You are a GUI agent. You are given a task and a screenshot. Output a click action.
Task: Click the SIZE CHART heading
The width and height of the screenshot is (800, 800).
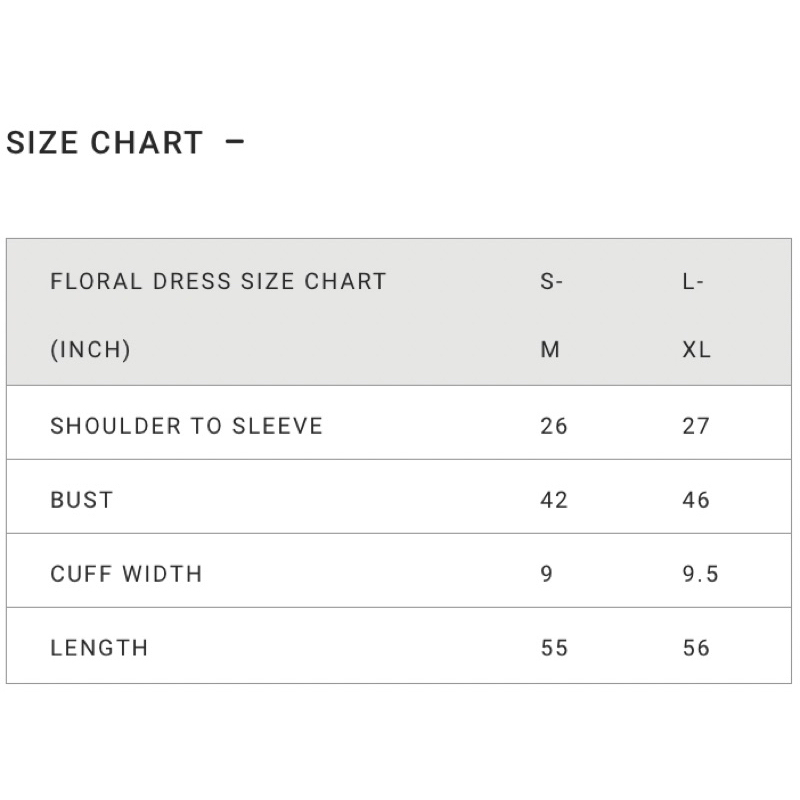[x=104, y=143]
